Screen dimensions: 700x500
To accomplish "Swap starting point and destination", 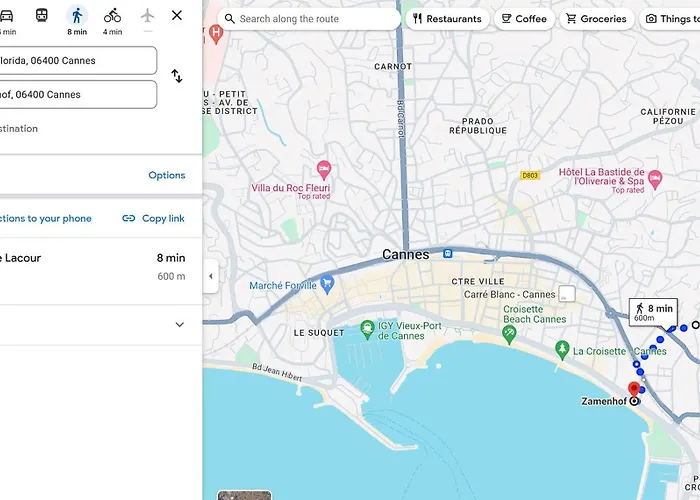I will [177, 76].
